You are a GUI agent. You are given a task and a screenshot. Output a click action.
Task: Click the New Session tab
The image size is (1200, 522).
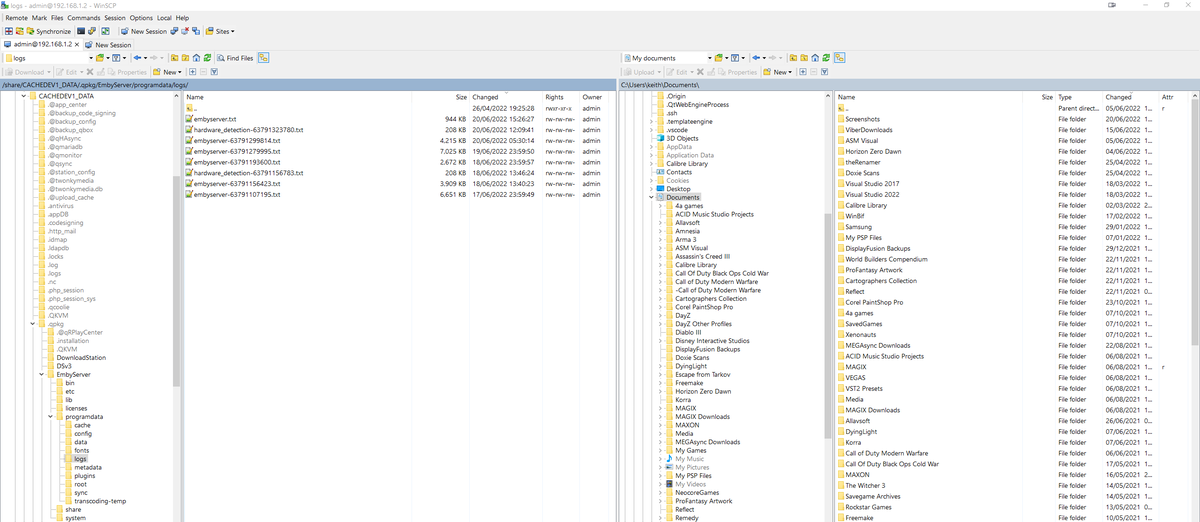(108, 45)
